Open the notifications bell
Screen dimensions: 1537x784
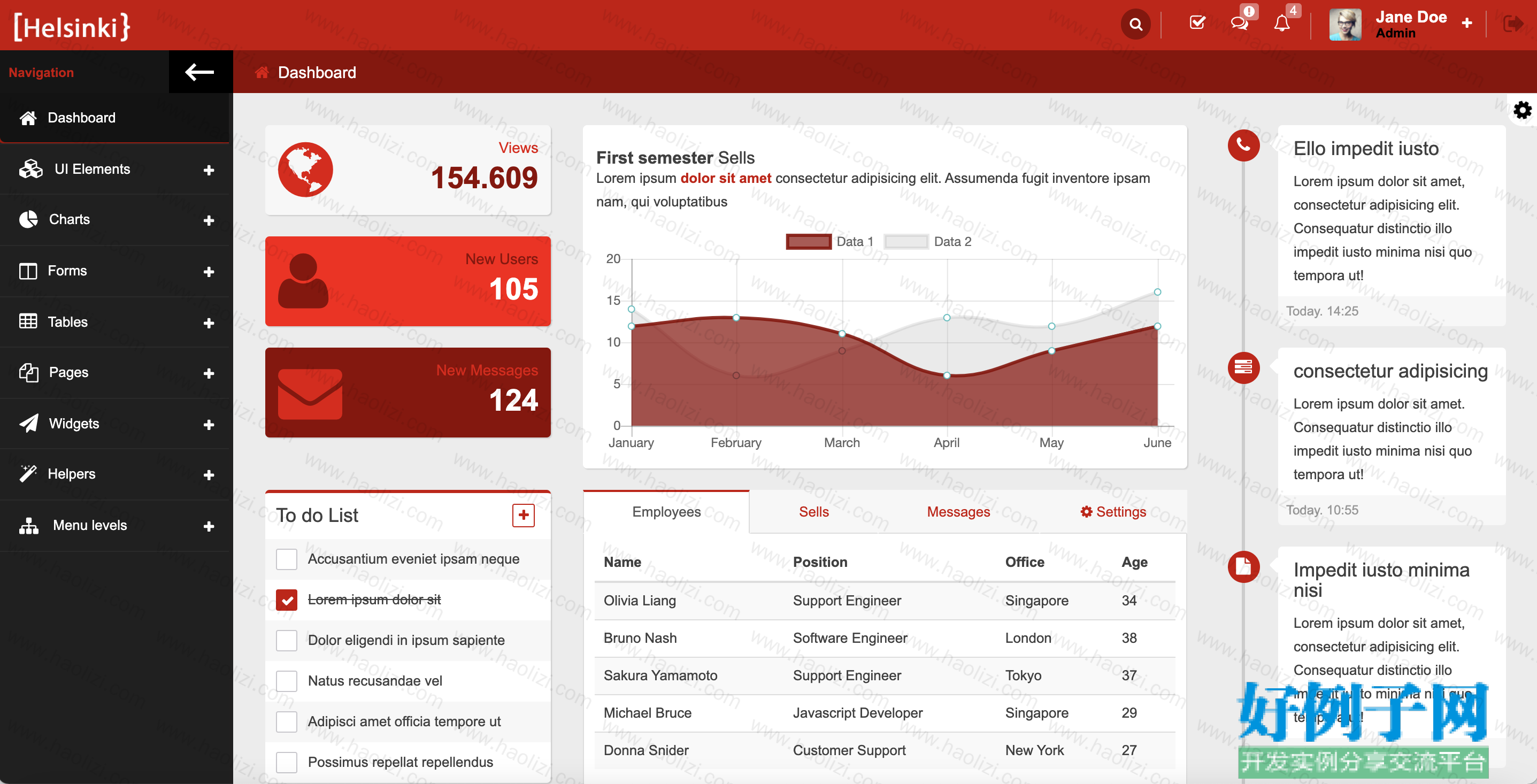pyautogui.click(x=1281, y=24)
